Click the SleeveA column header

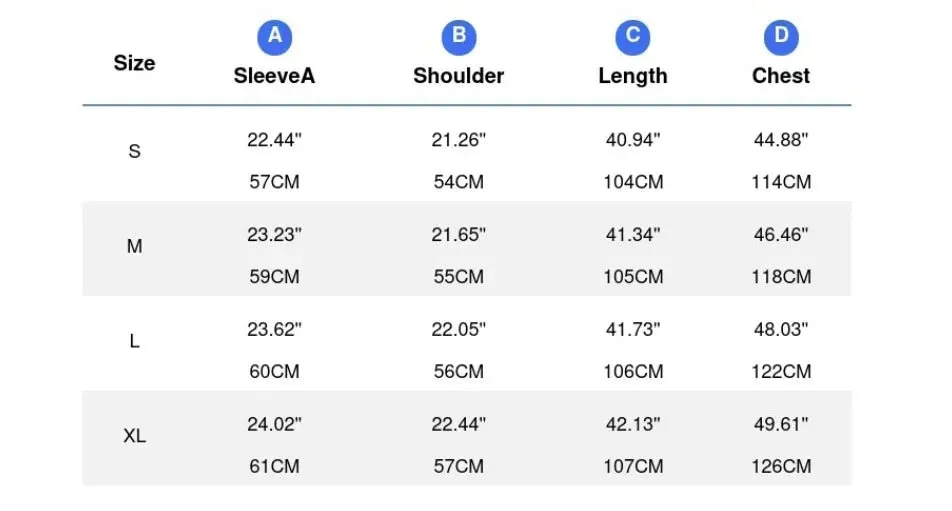274,76
